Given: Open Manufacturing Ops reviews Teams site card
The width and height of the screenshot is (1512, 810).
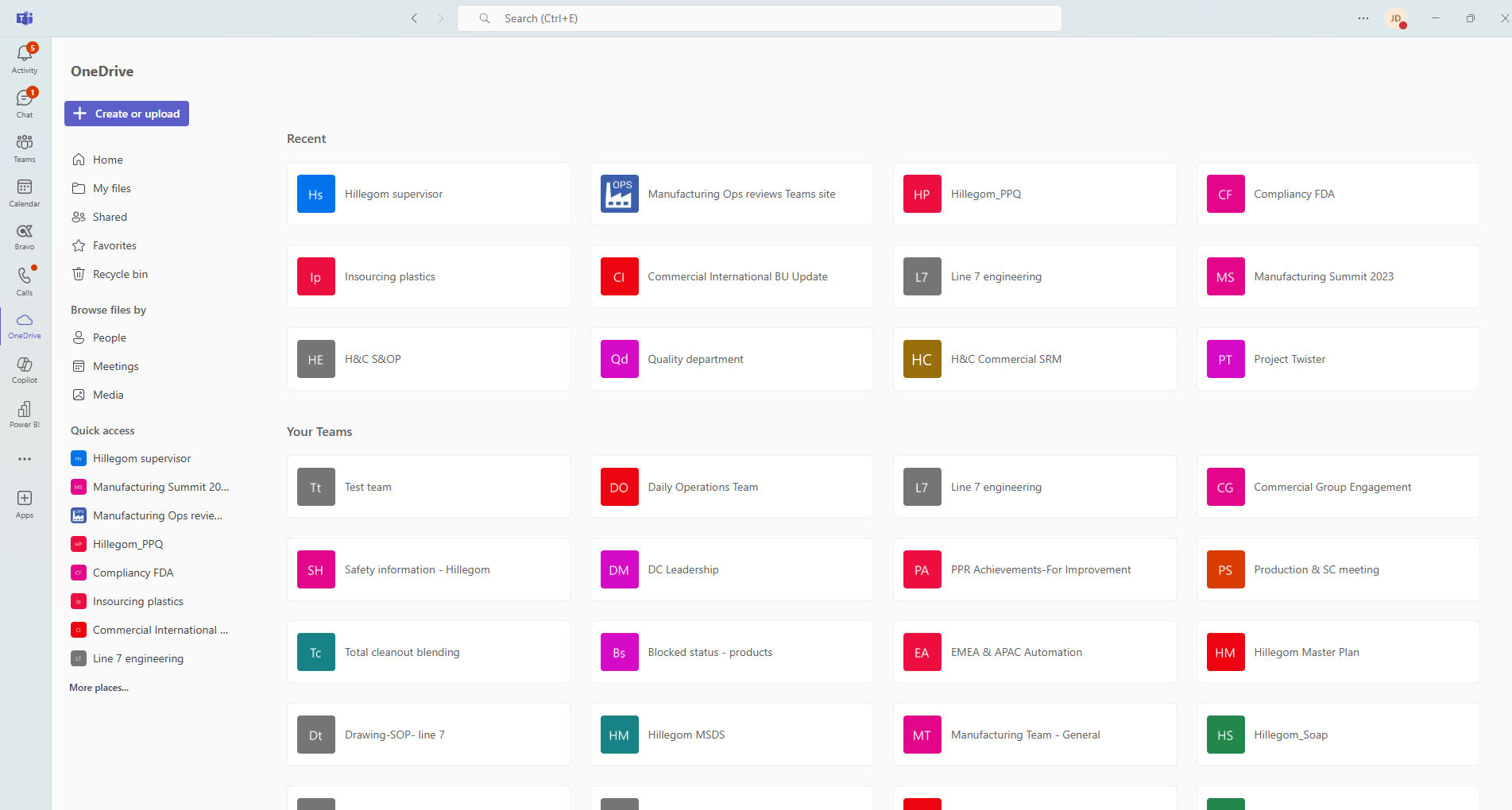Looking at the screenshot, I should [x=732, y=194].
